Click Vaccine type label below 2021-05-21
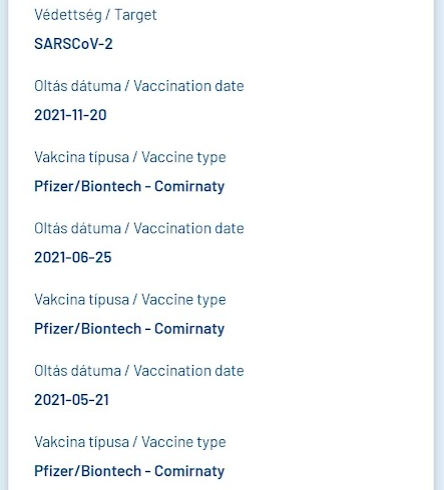444x490 pixels. [x=130, y=442]
